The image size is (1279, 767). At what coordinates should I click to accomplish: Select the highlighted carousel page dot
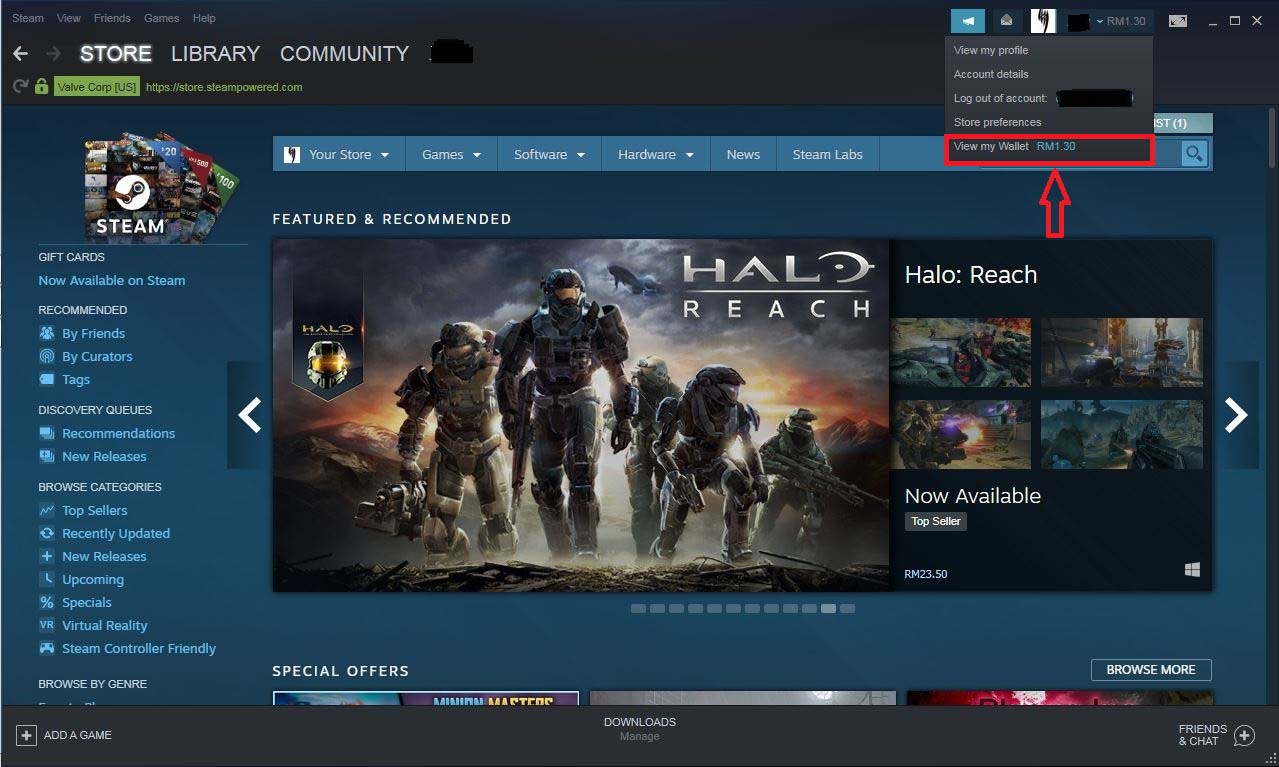(x=828, y=608)
